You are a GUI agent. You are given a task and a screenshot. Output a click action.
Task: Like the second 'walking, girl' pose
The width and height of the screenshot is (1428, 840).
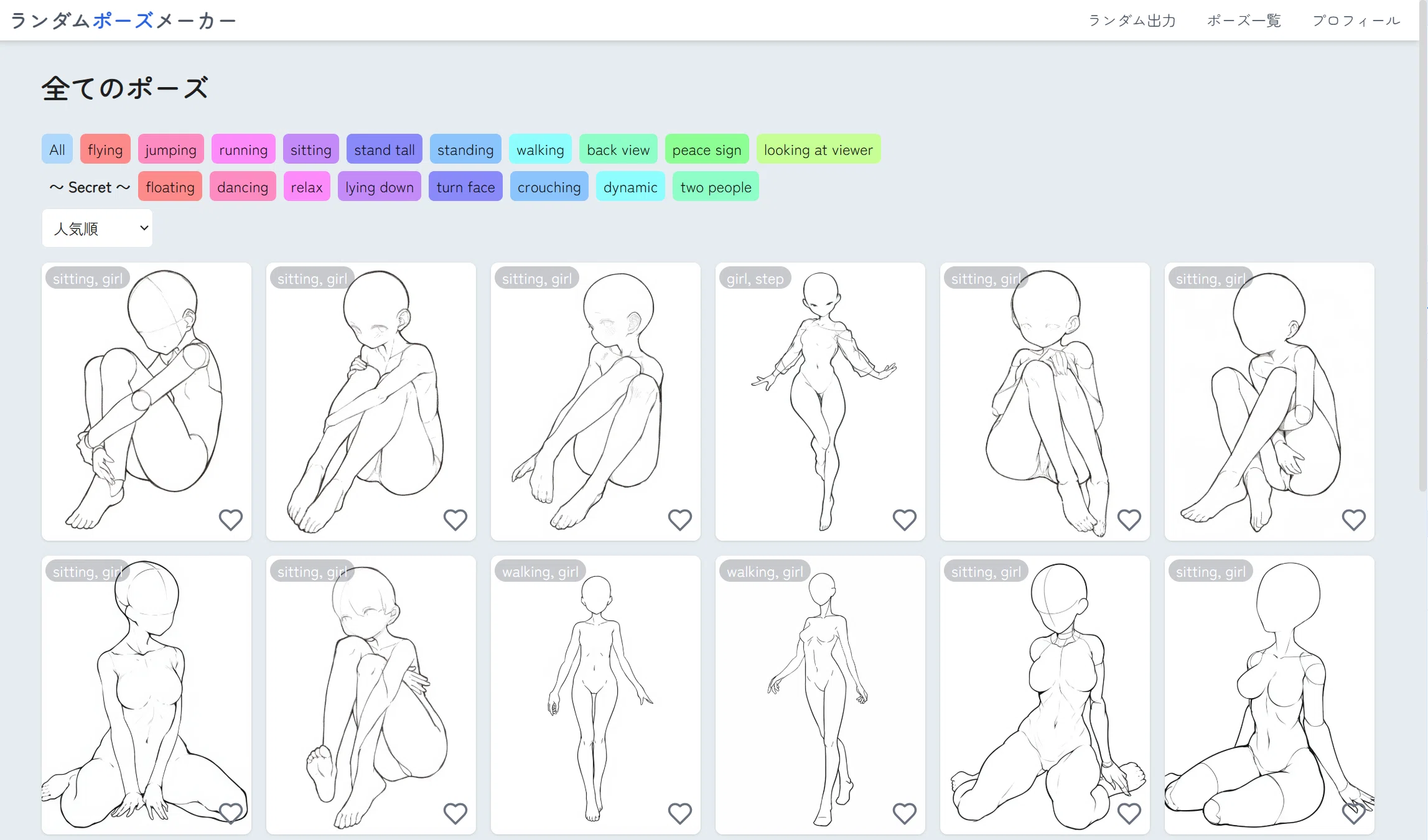pos(904,813)
